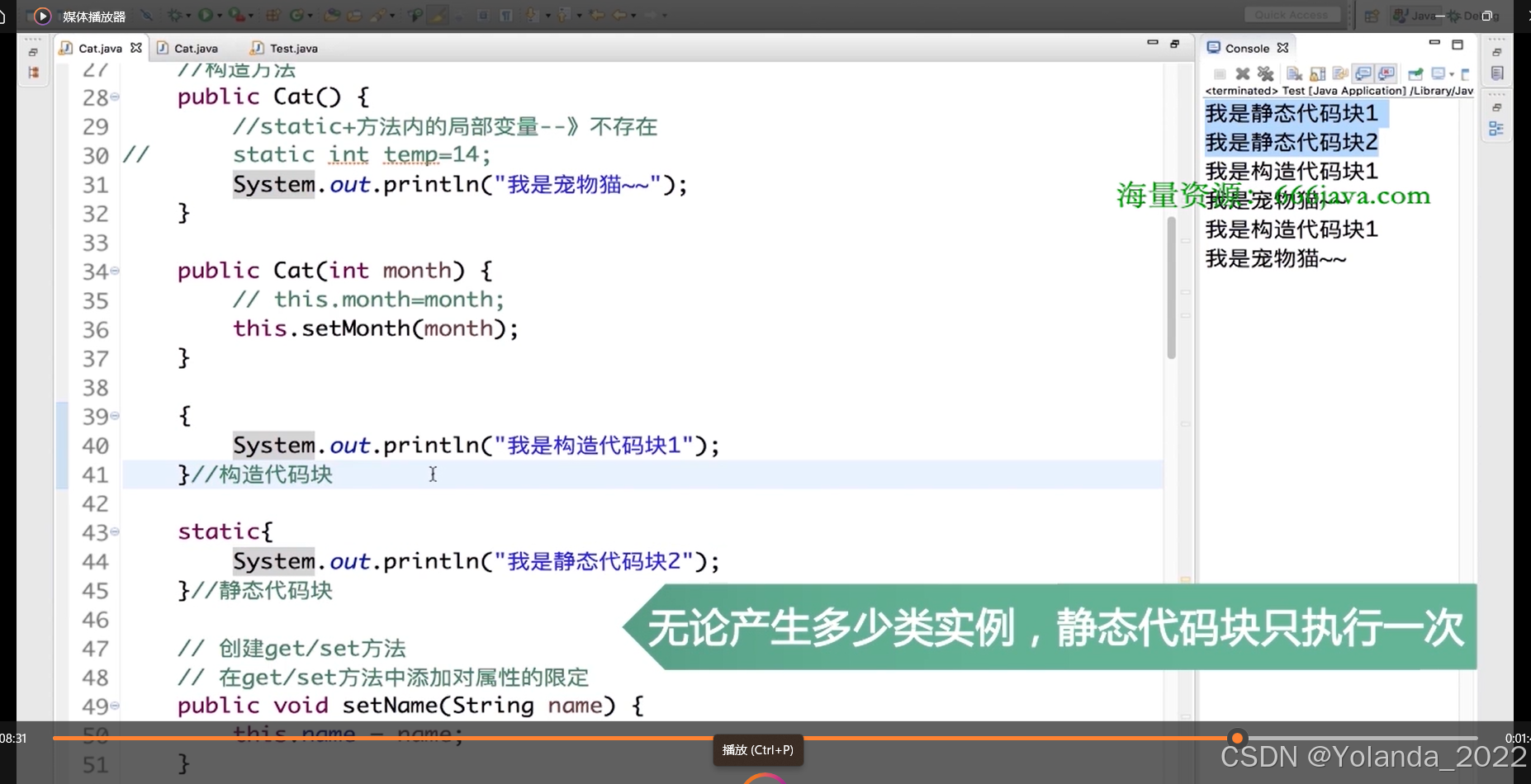Click Clear Console icon
This screenshot has height=784, width=1531.
click(1294, 73)
